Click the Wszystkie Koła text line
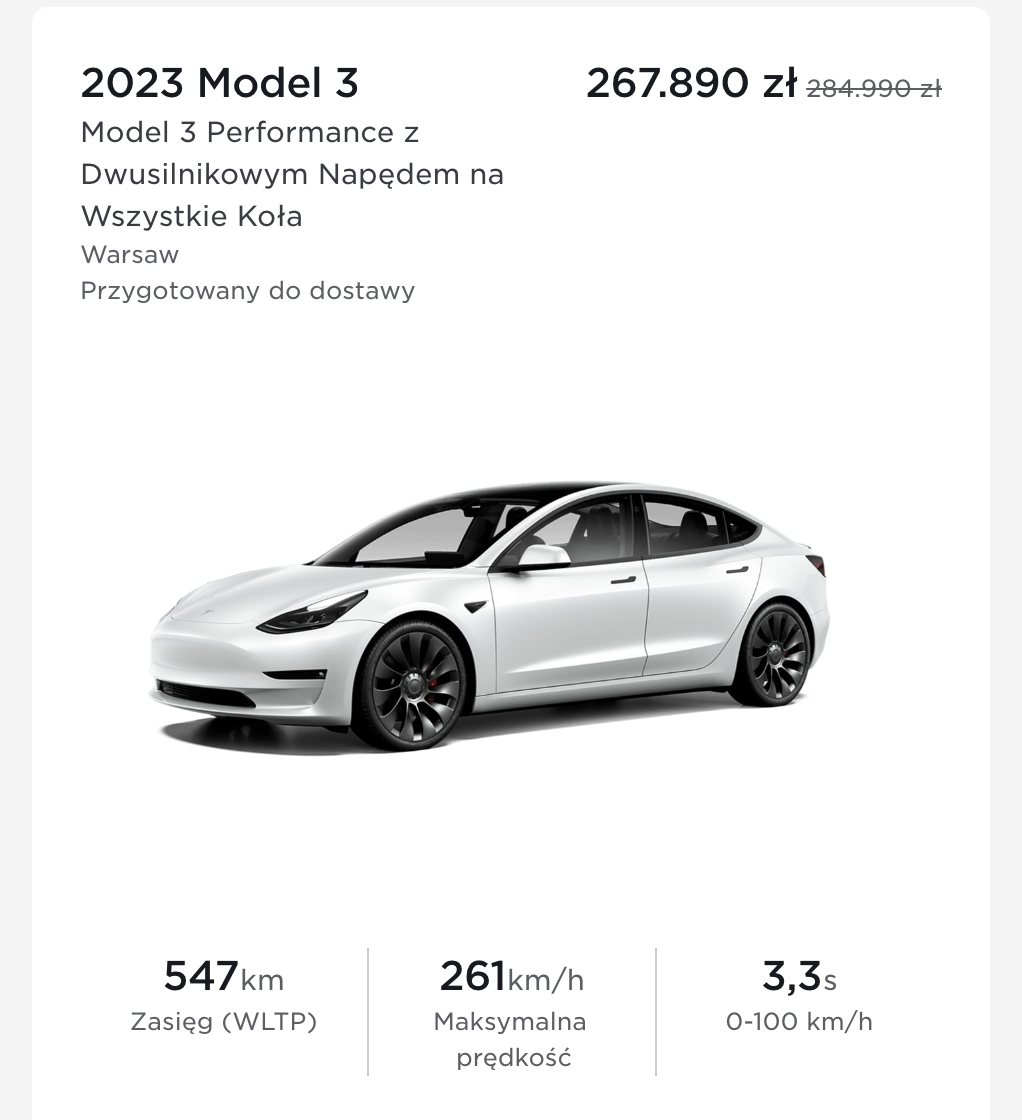1022x1120 pixels. [191, 216]
